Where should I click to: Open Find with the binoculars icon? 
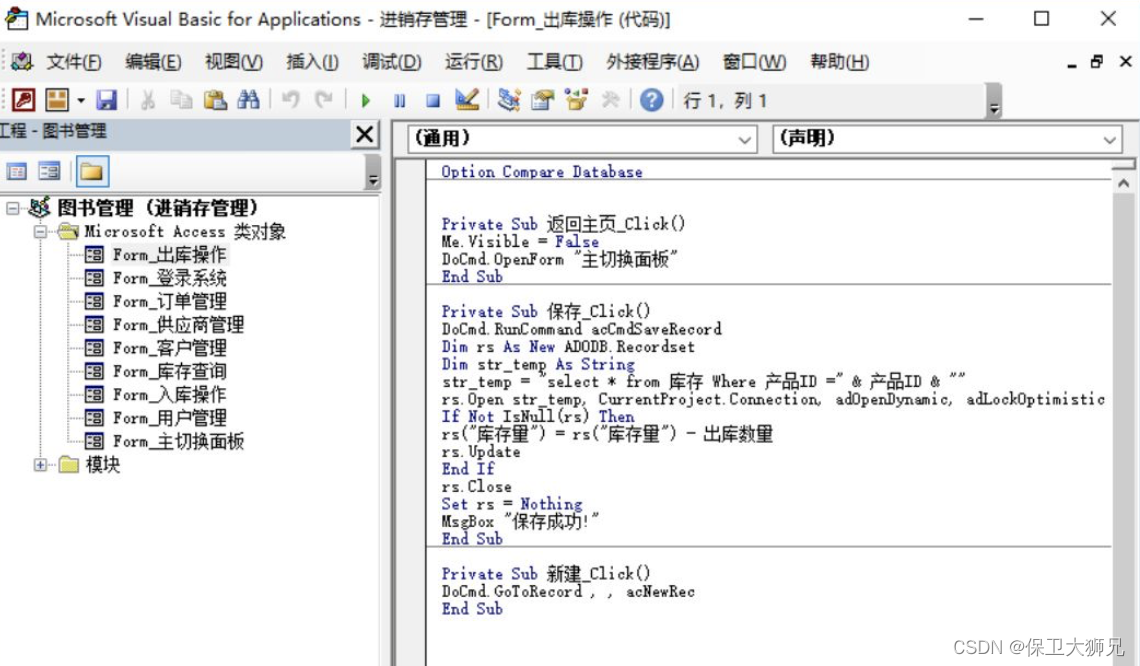[x=248, y=100]
